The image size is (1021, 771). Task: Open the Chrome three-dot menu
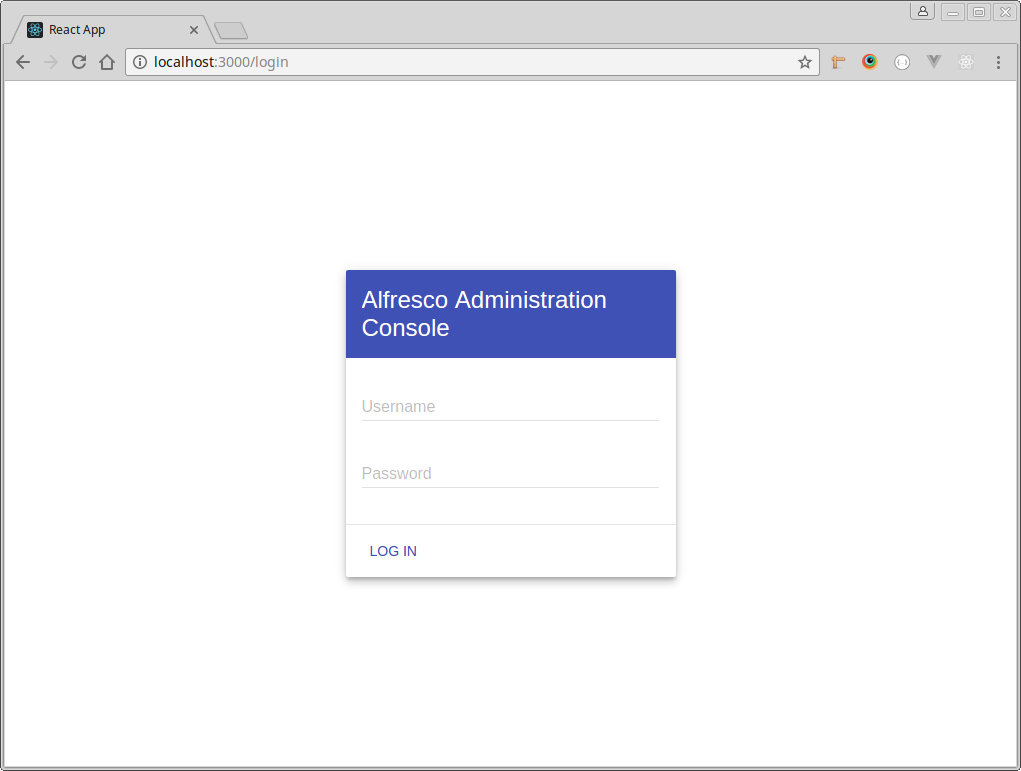[x=998, y=62]
